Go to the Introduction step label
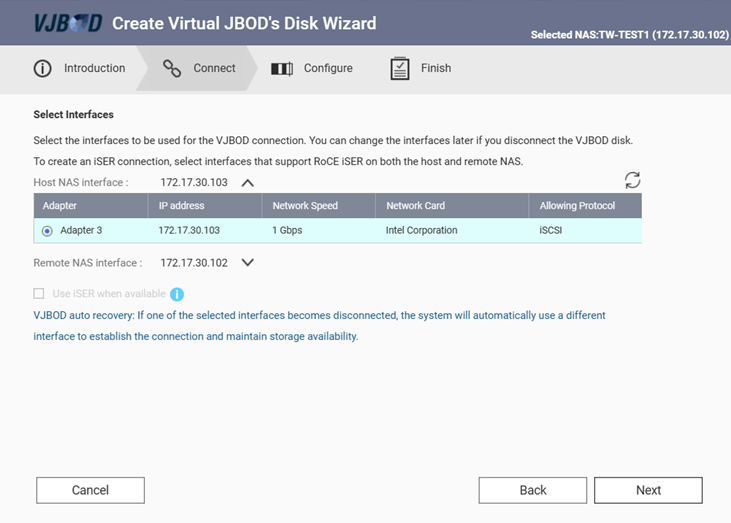 (94, 69)
